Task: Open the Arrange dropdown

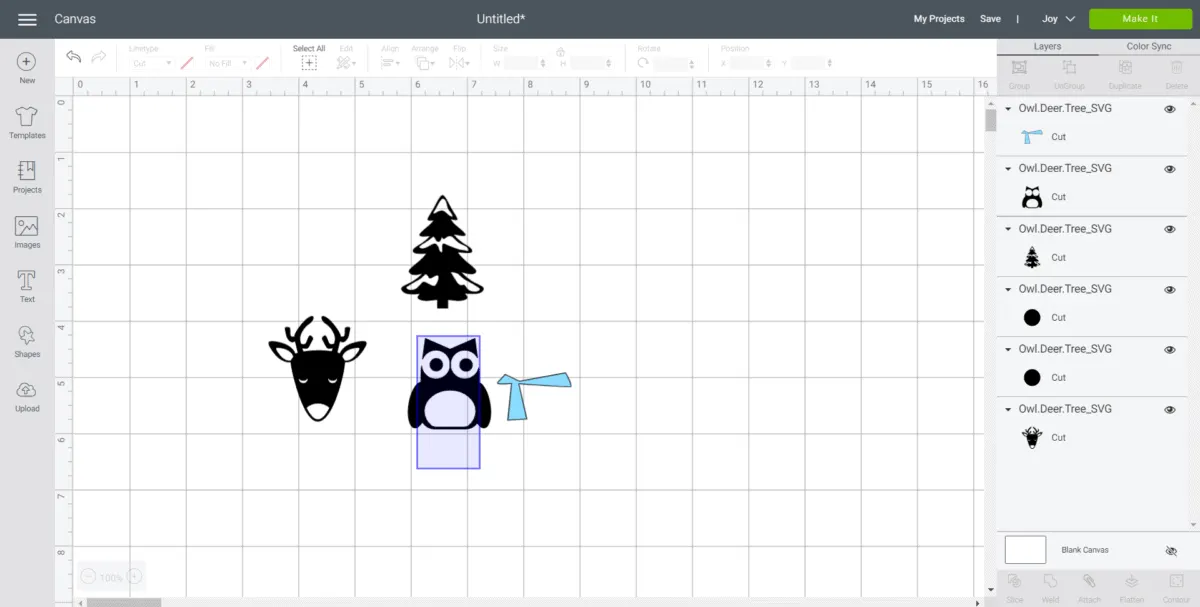Action: pyautogui.click(x=425, y=62)
